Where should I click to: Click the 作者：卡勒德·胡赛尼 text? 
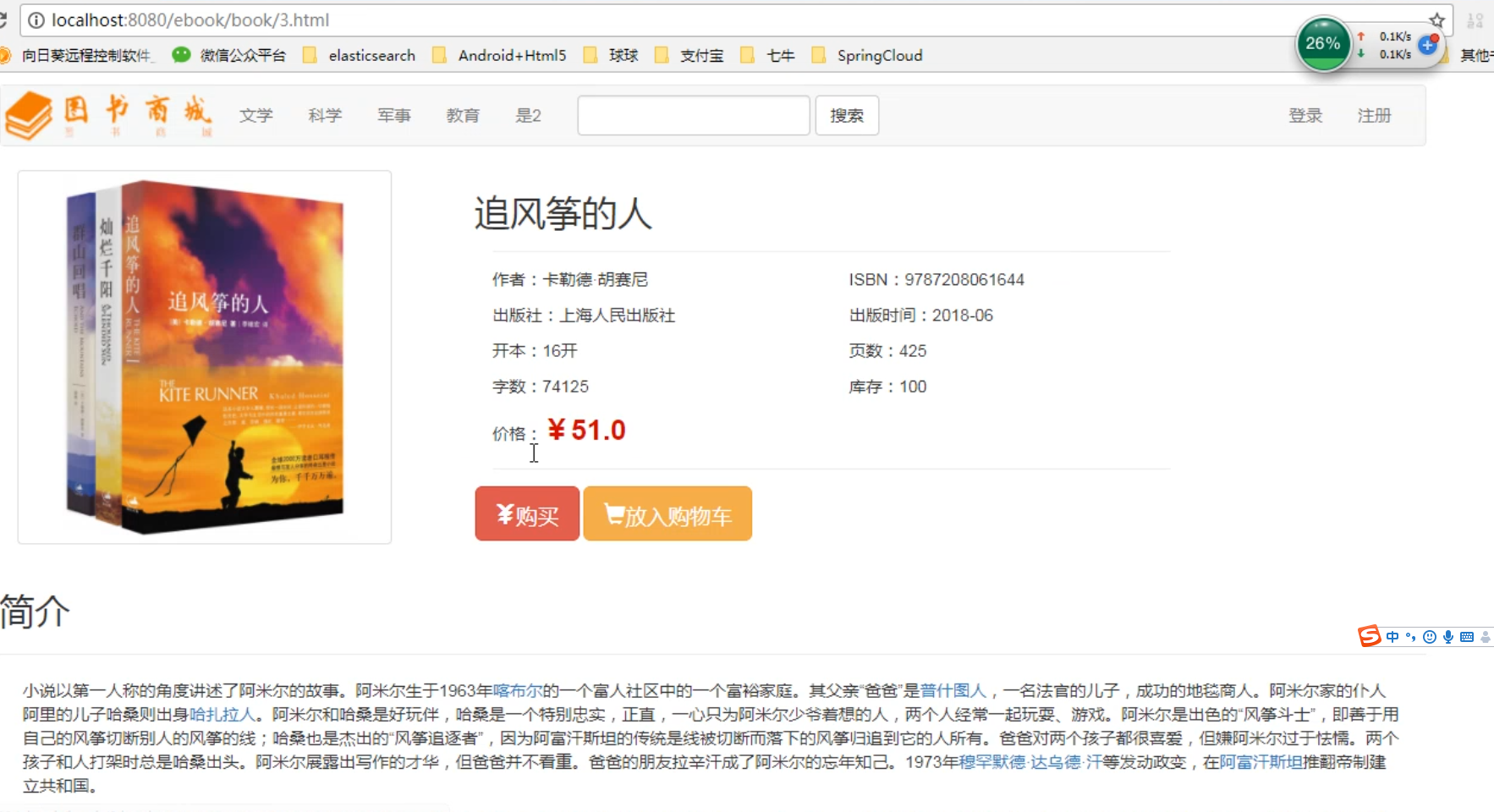(x=570, y=280)
